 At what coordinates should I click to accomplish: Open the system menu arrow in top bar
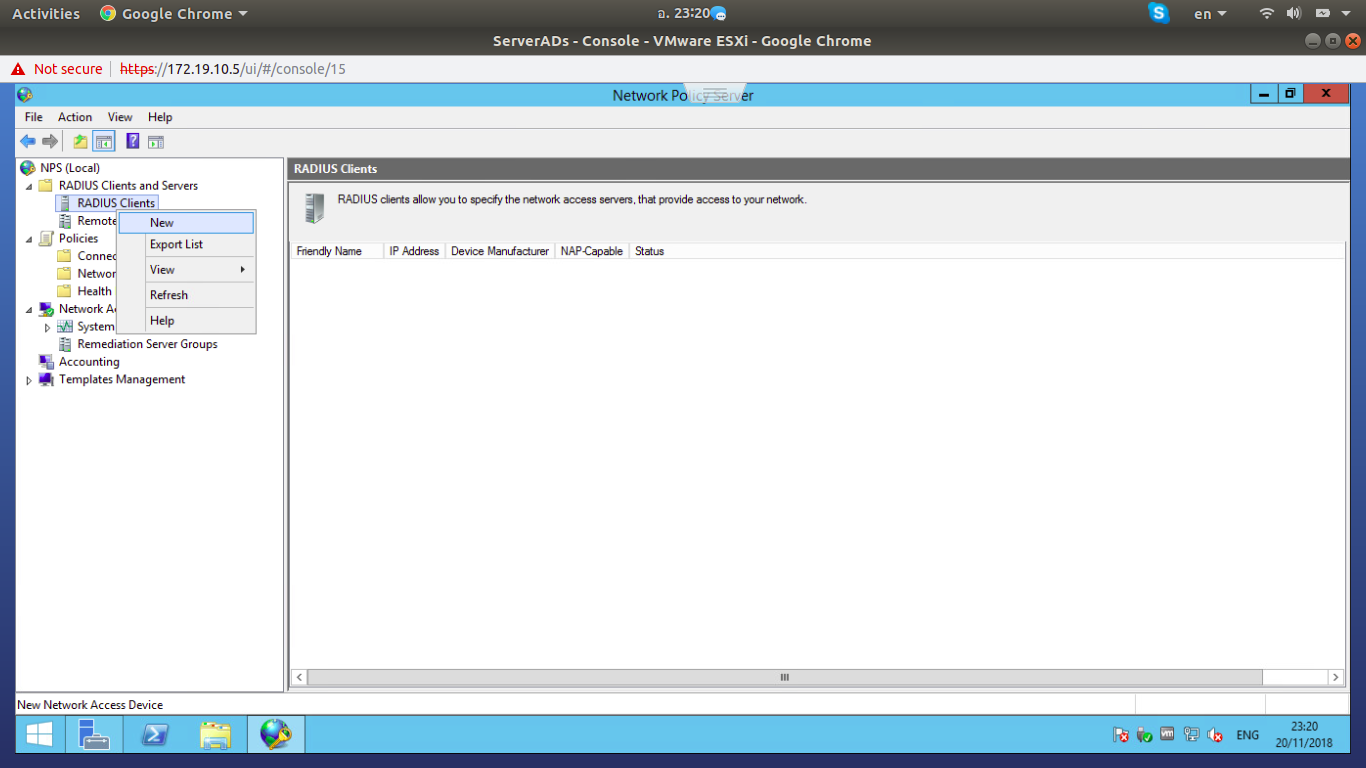(1346, 13)
